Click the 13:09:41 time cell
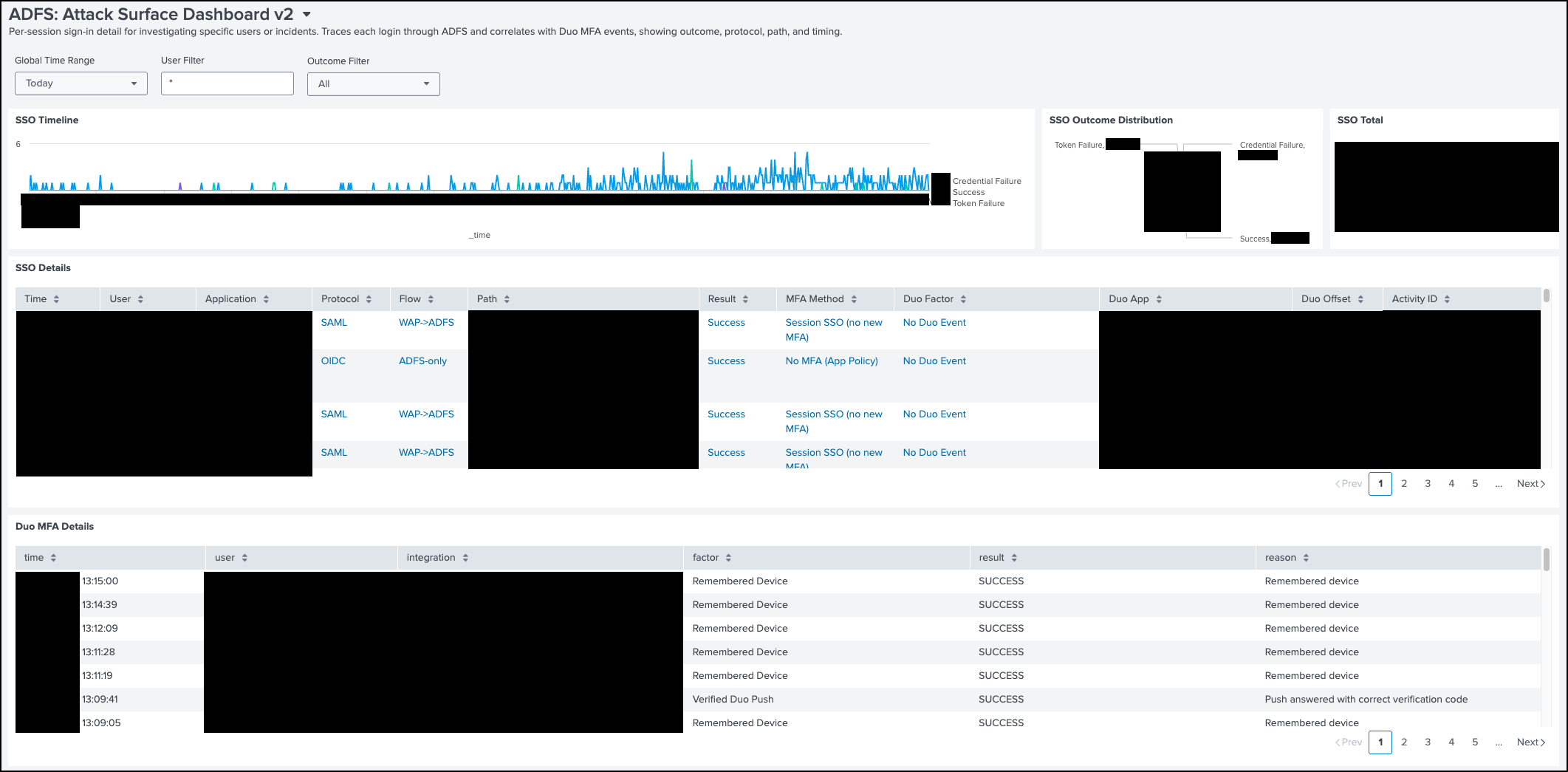This screenshot has height=772, width=1568. (100, 700)
